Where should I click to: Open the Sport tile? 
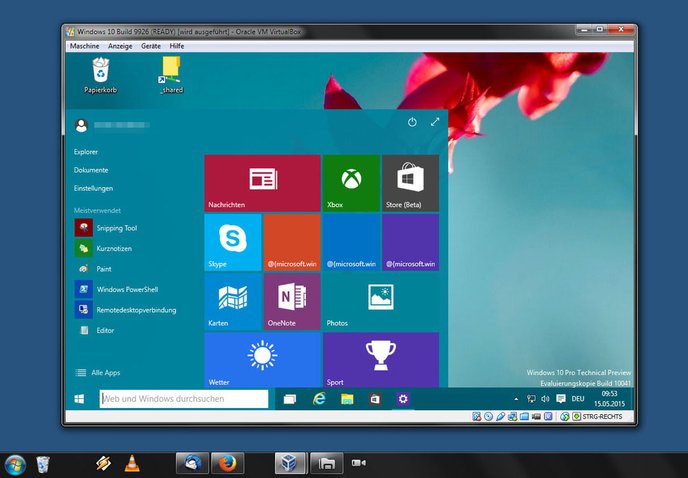tap(381, 360)
